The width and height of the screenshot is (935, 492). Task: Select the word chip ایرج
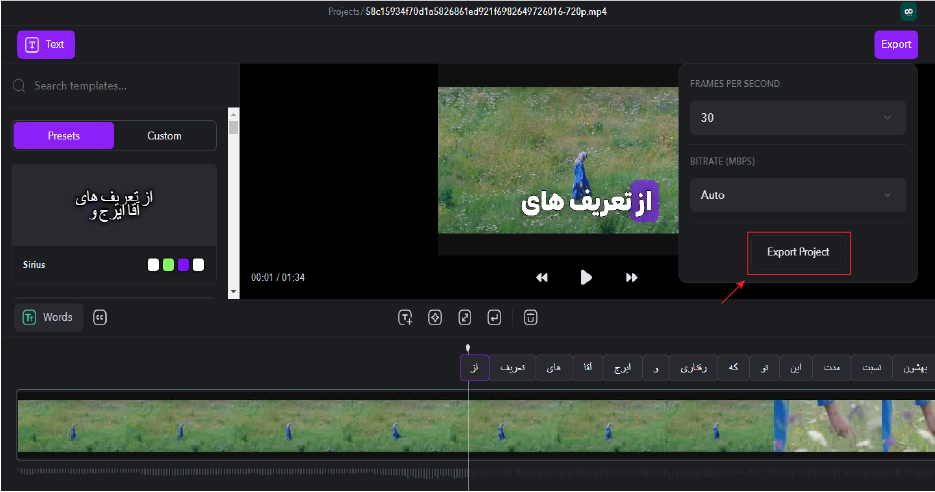coord(623,367)
